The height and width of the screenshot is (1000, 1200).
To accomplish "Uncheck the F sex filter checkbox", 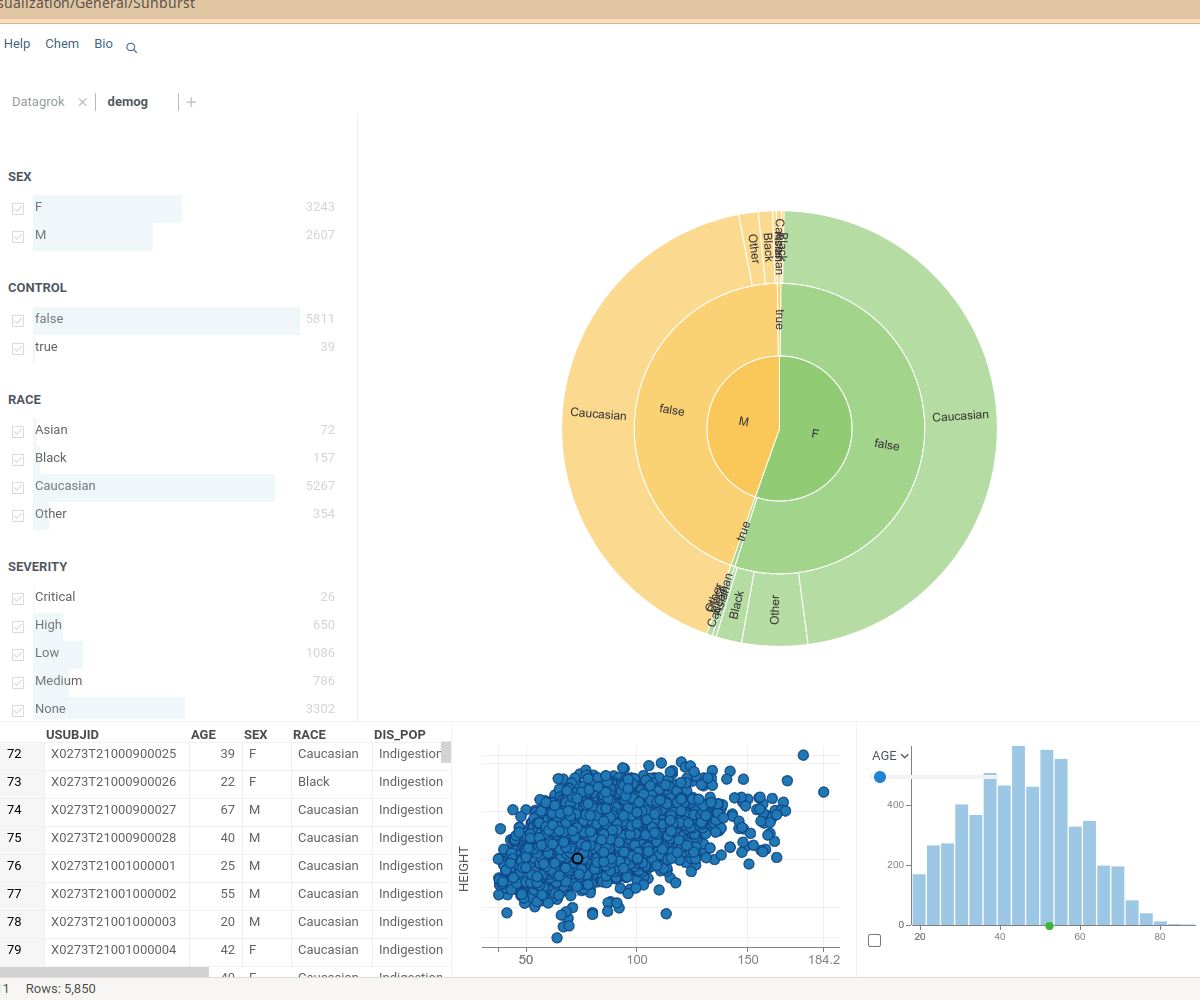I will pyautogui.click(x=18, y=209).
